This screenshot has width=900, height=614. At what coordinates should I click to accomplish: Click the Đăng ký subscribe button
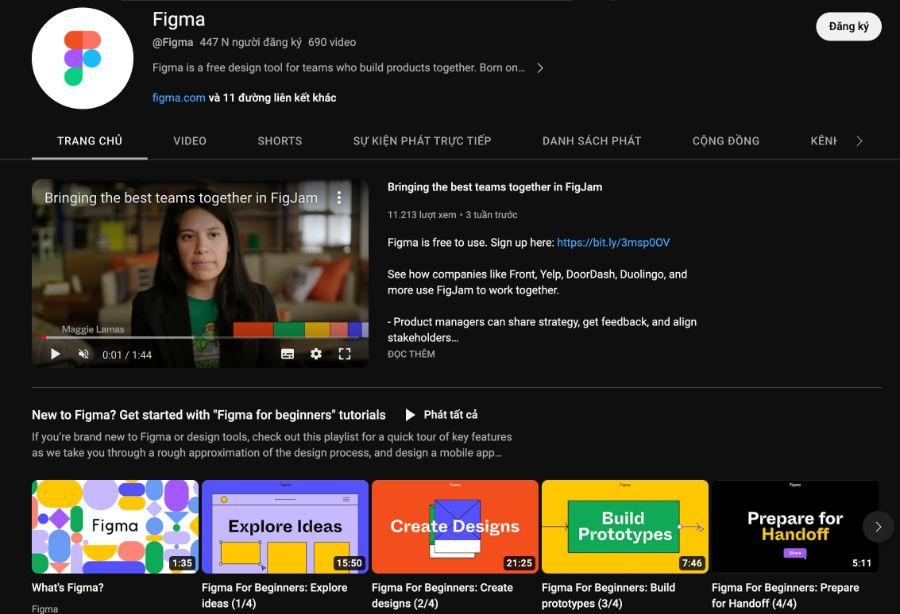pyautogui.click(x=848, y=27)
